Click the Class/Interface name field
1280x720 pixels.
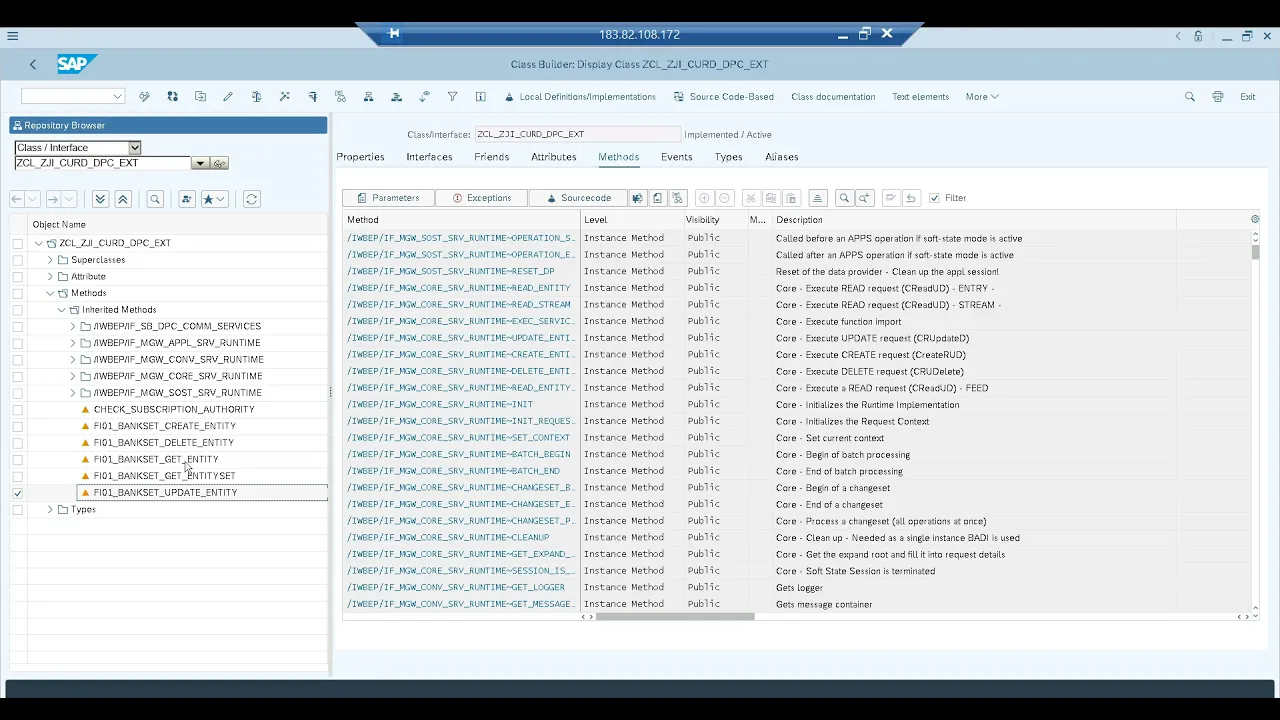tap(577, 134)
